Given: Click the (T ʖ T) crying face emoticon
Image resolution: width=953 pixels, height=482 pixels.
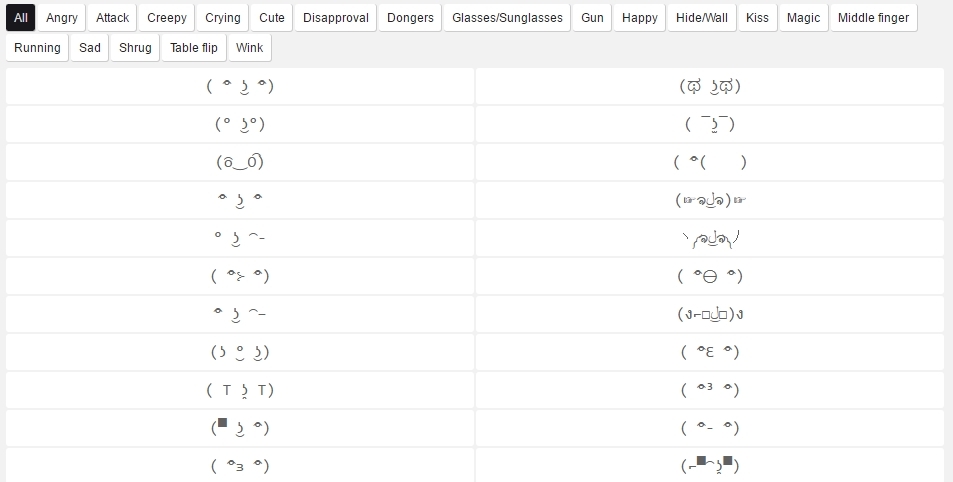Looking at the screenshot, I should click(x=240, y=390).
